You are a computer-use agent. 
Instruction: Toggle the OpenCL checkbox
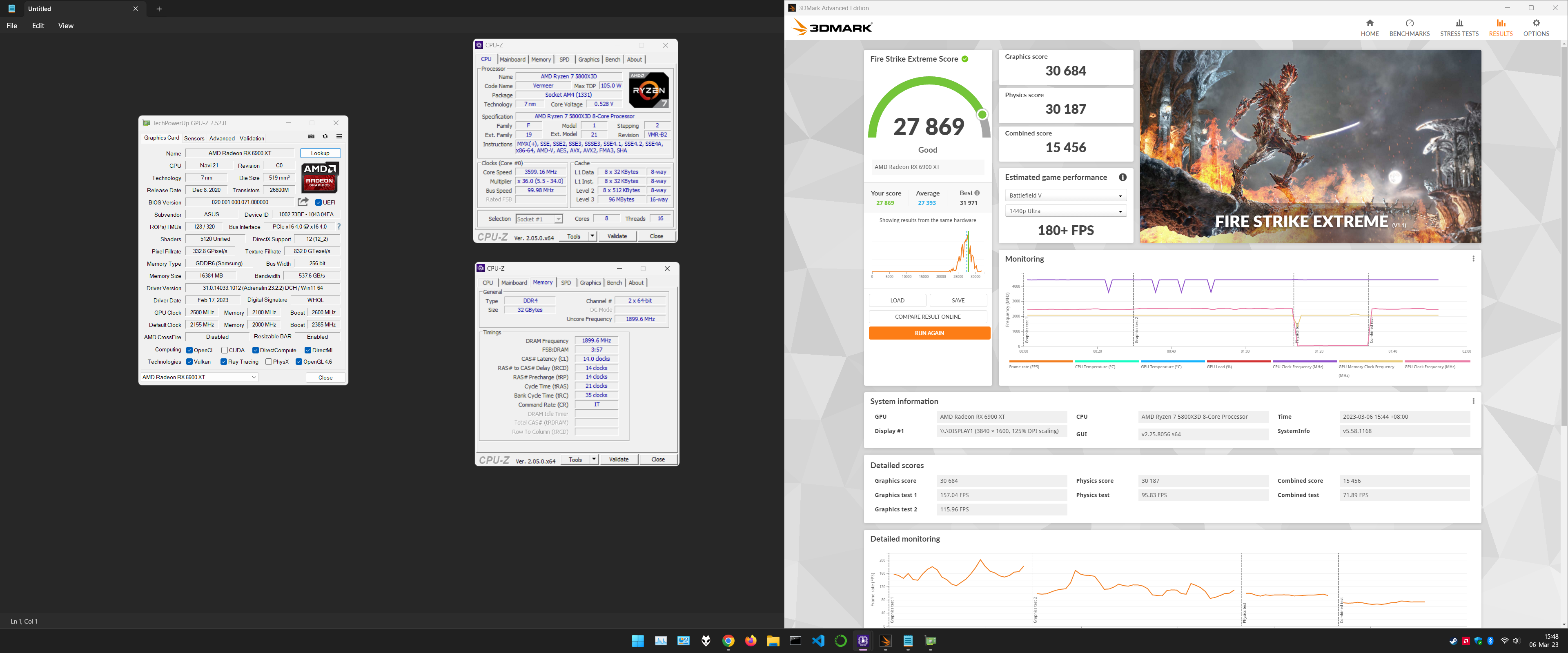[x=189, y=350]
